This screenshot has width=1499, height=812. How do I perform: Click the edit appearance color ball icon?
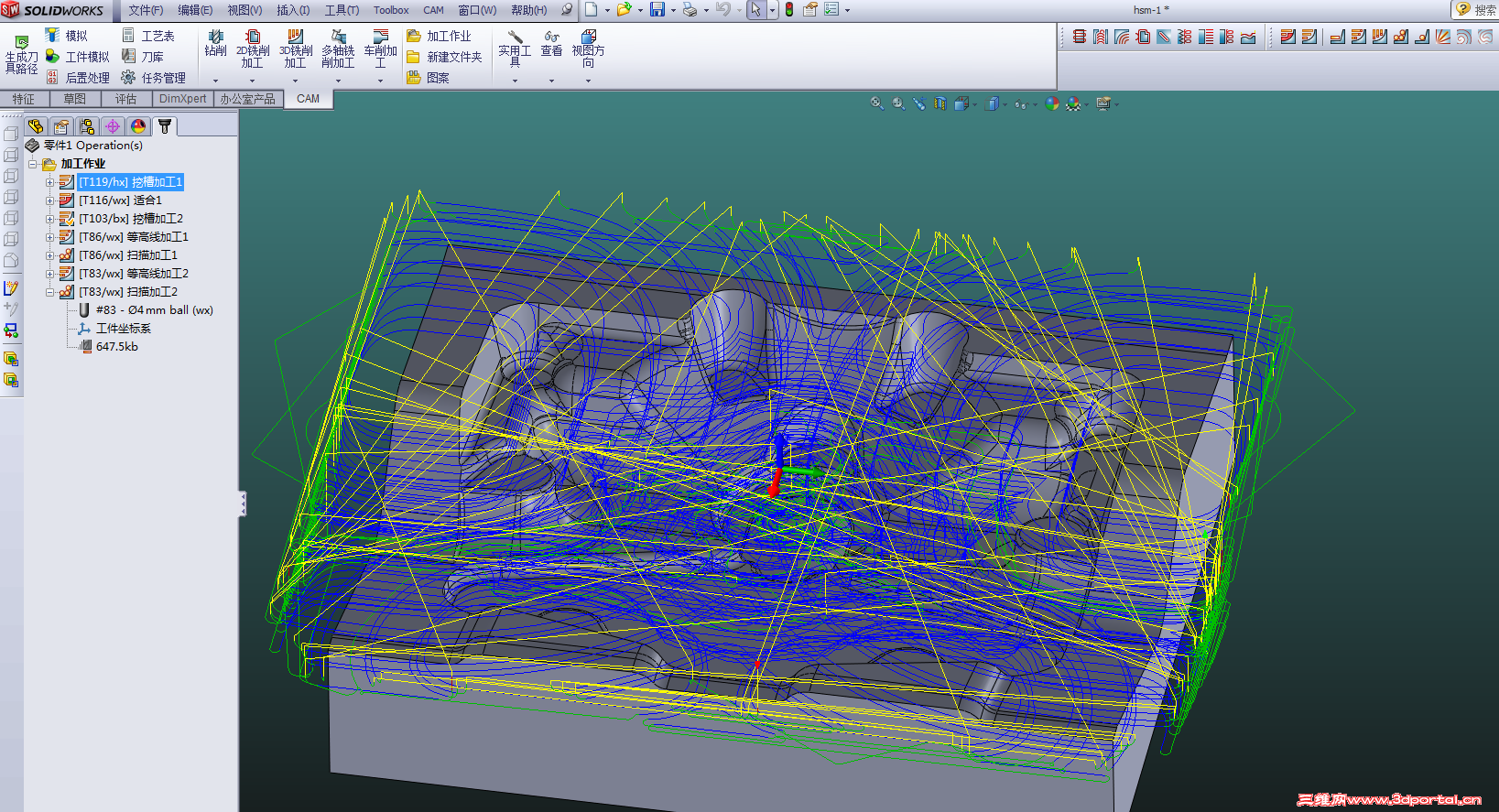pyautogui.click(x=1051, y=103)
